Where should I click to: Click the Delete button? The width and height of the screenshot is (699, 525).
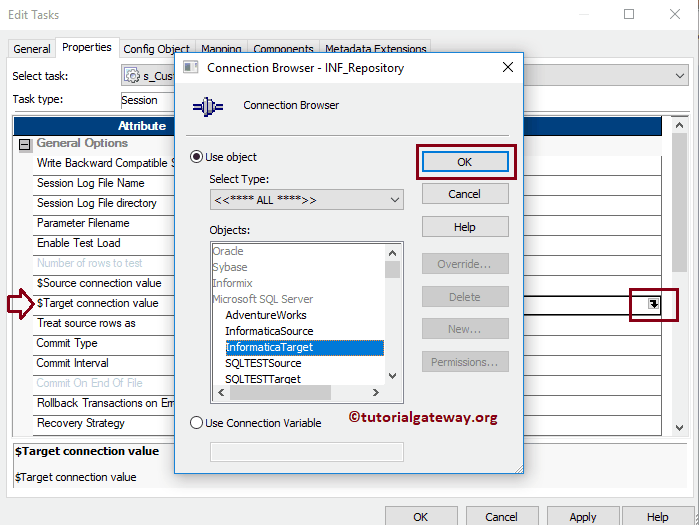tap(465, 297)
